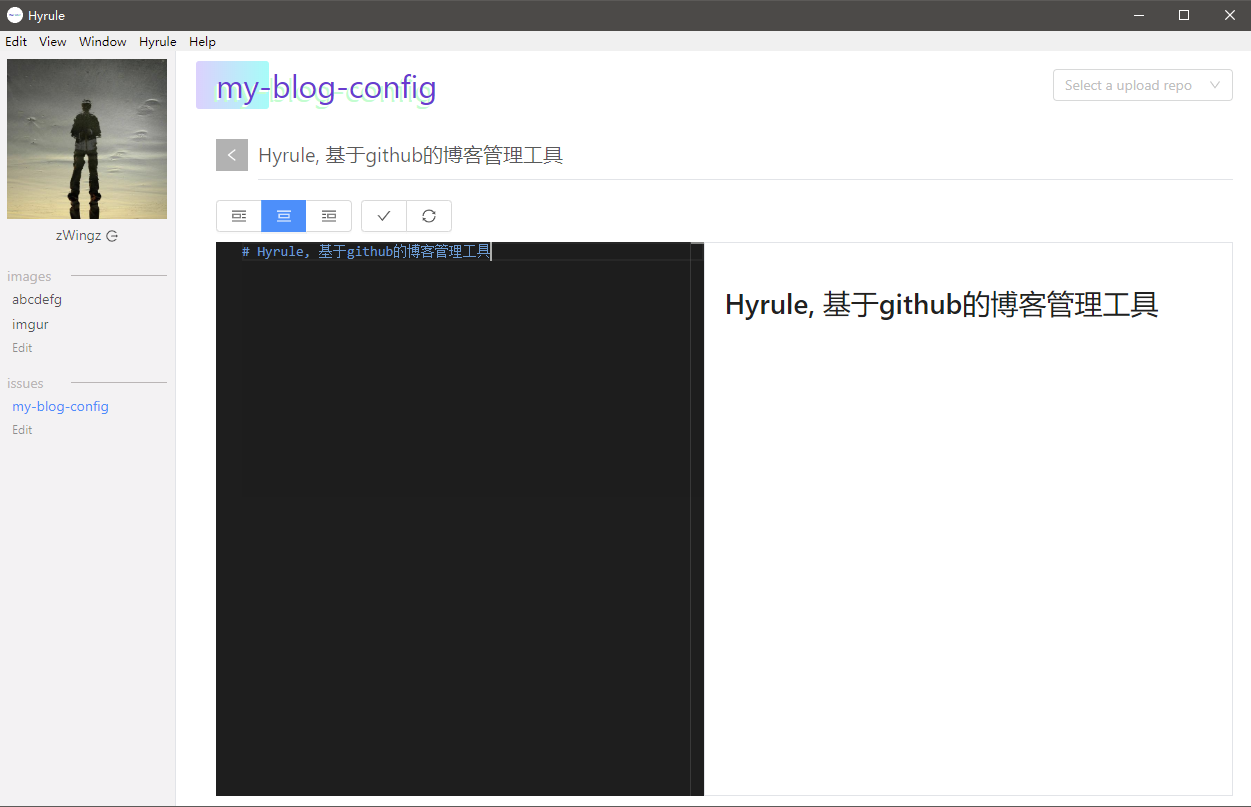Click the my-blog-config page heading
1251x807 pixels.
326,88
